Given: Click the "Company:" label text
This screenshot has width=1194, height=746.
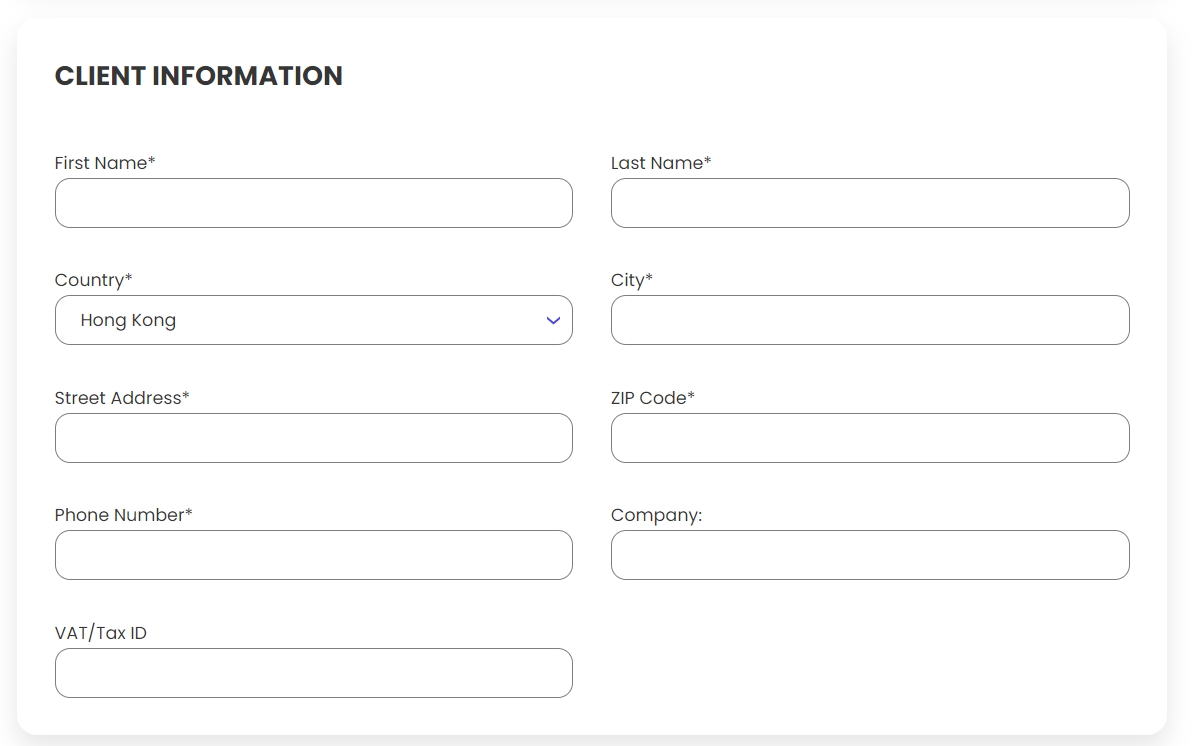Looking at the screenshot, I should [x=657, y=515].
